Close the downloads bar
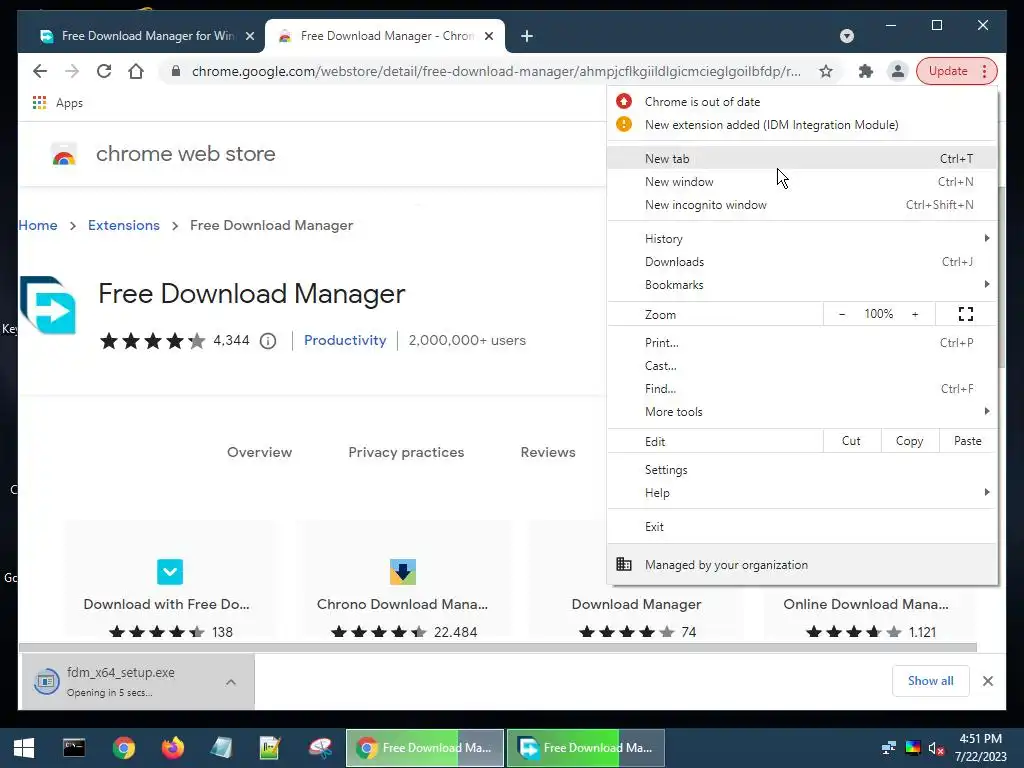The height and width of the screenshot is (768, 1024). (x=988, y=681)
